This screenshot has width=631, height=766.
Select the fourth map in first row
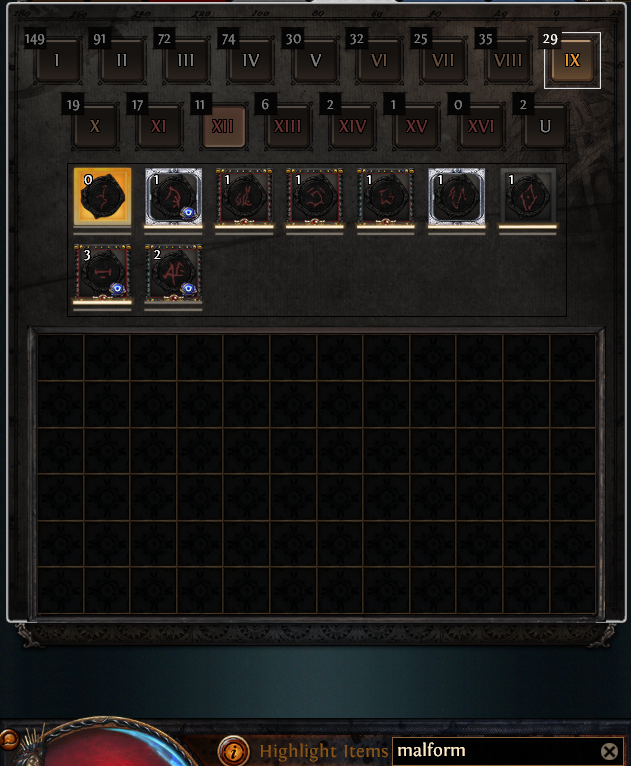pos(315,196)
